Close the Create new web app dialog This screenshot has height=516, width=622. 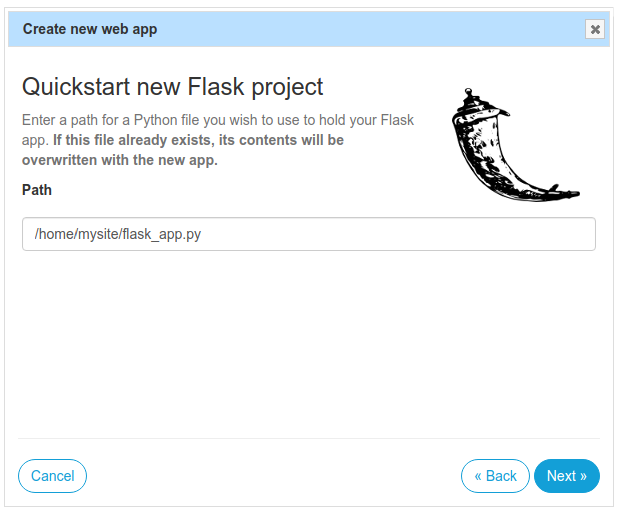tap(595, 29)
